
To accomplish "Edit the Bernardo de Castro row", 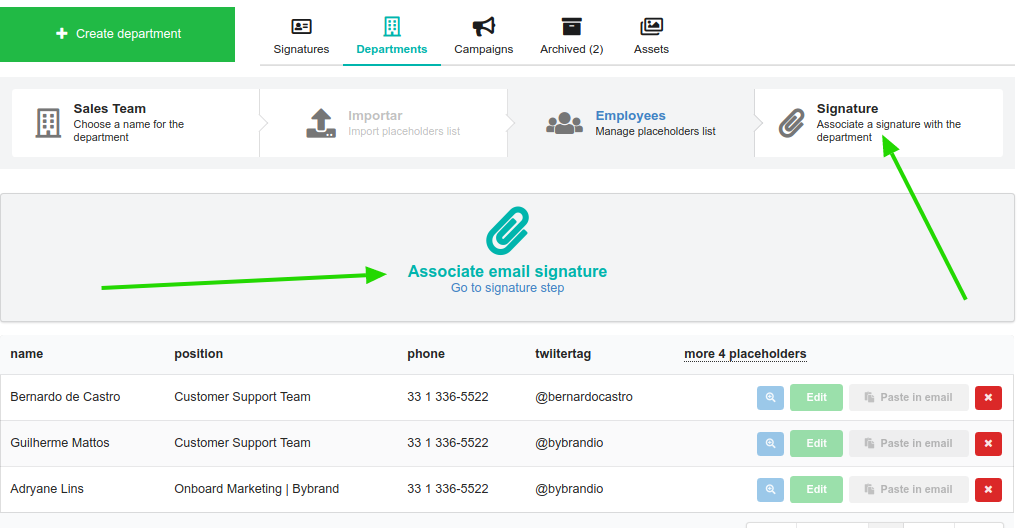I will pos(817,397).
